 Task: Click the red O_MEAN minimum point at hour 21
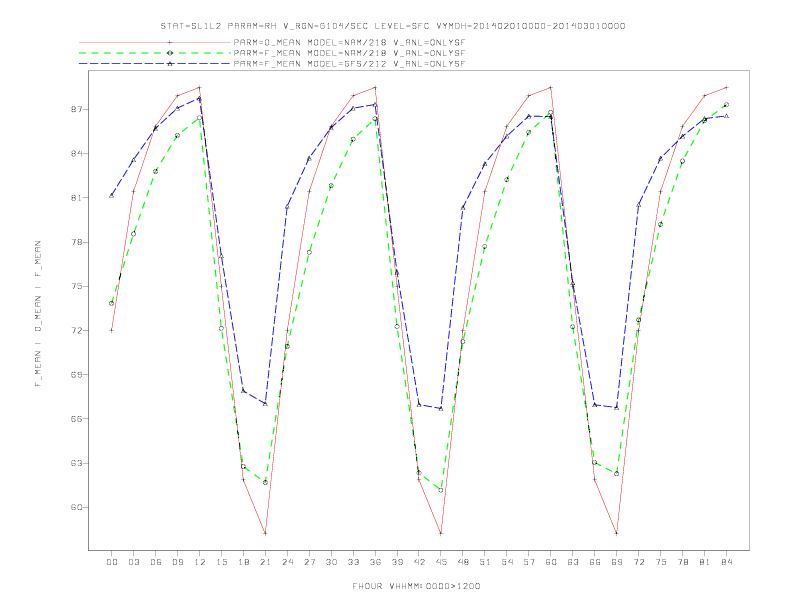click(x=265, y=533)
